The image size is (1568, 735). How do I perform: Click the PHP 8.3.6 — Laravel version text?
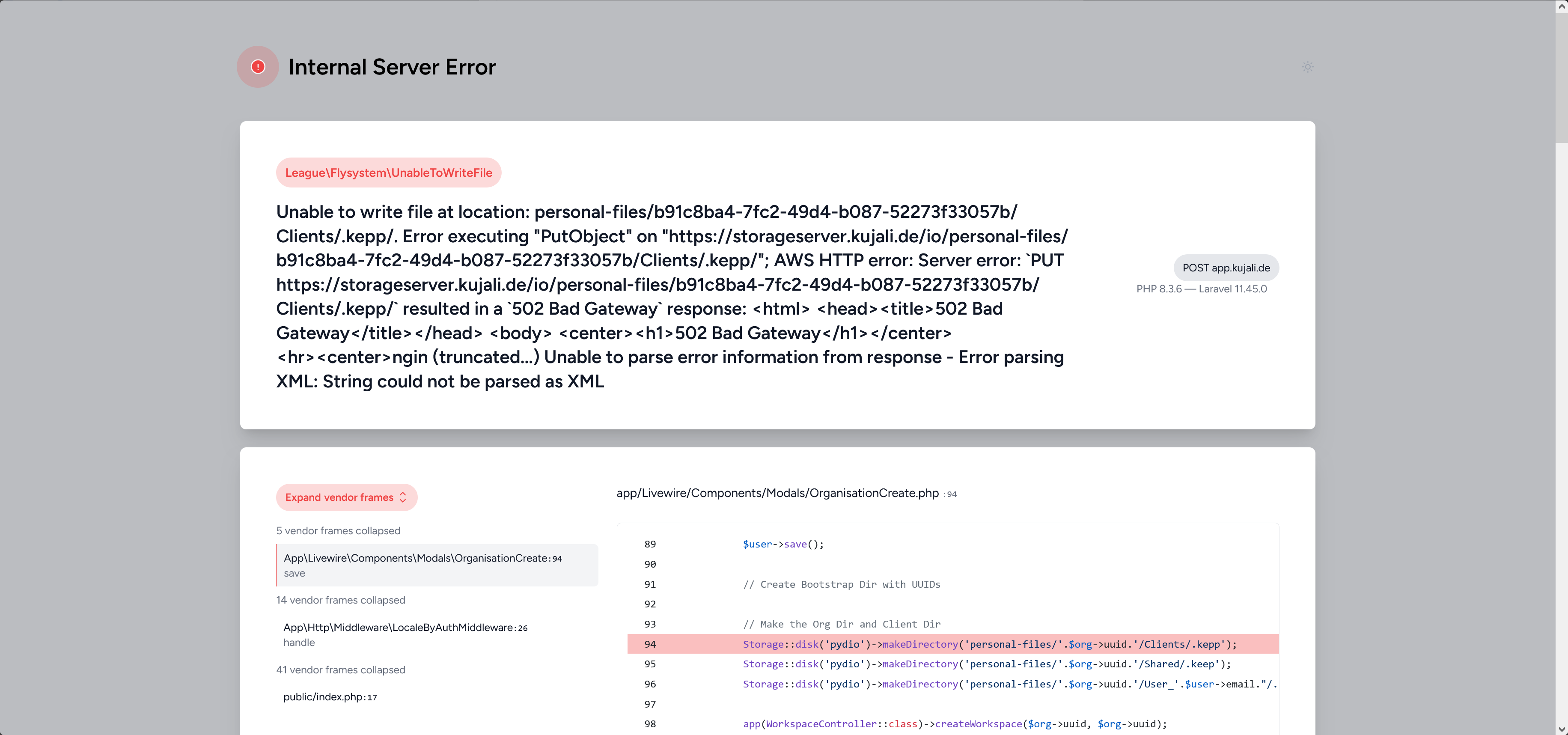tap(1201, 289)
